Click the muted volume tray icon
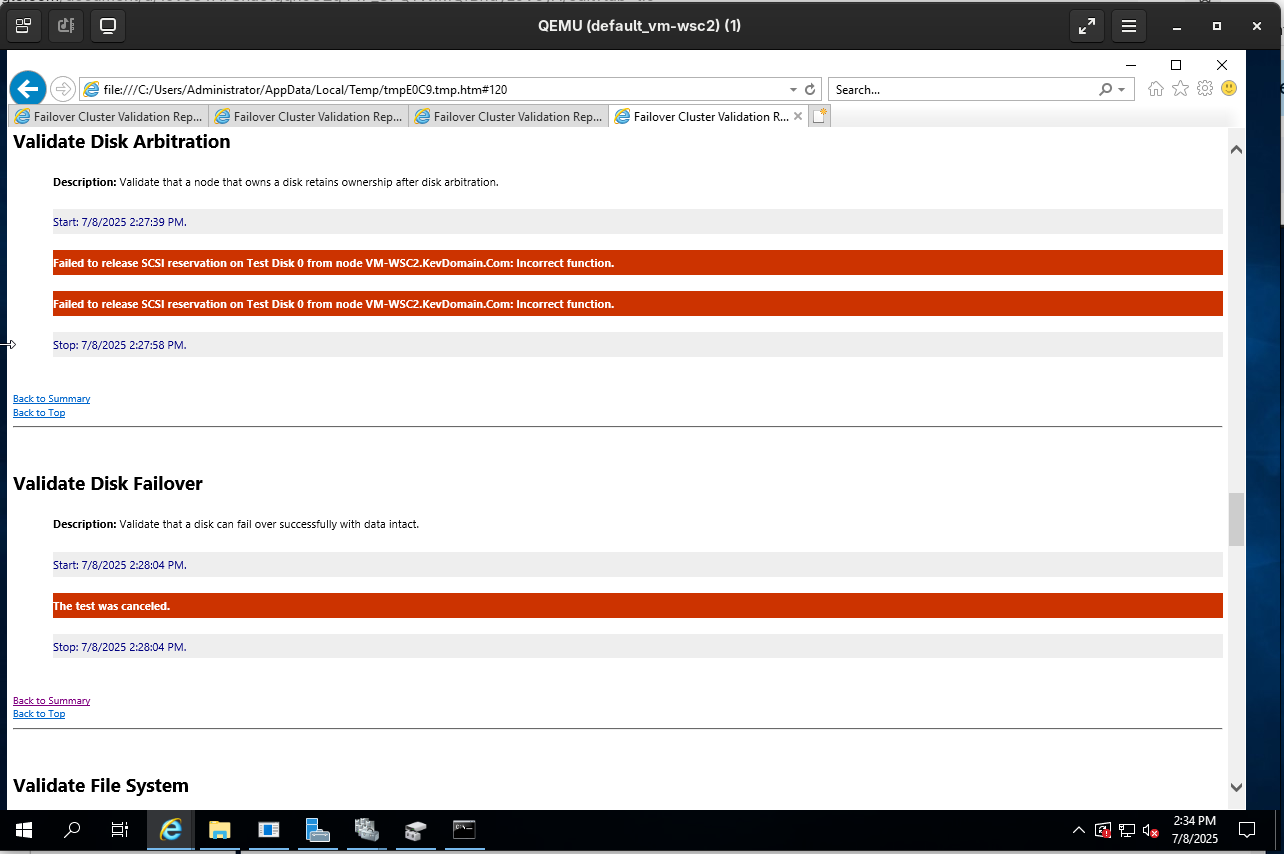The image size is (1284, 854). tap(1151, 830)
